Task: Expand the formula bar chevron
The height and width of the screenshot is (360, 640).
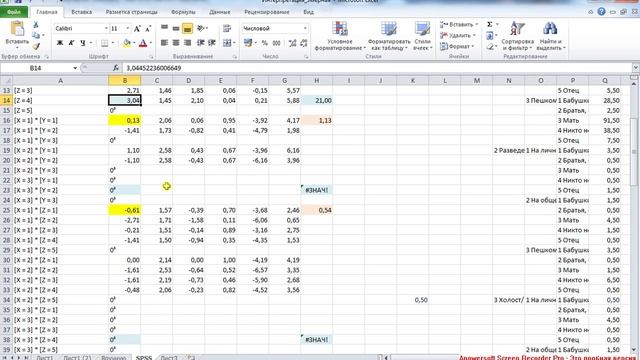Action: [636, 68]
